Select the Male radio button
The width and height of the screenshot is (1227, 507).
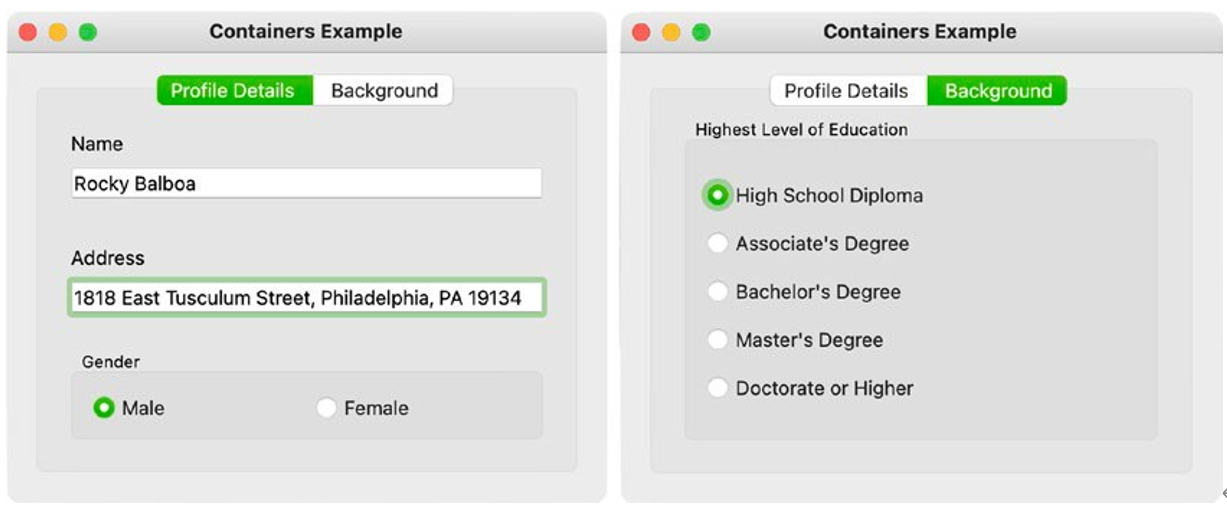tap(104, 408)
